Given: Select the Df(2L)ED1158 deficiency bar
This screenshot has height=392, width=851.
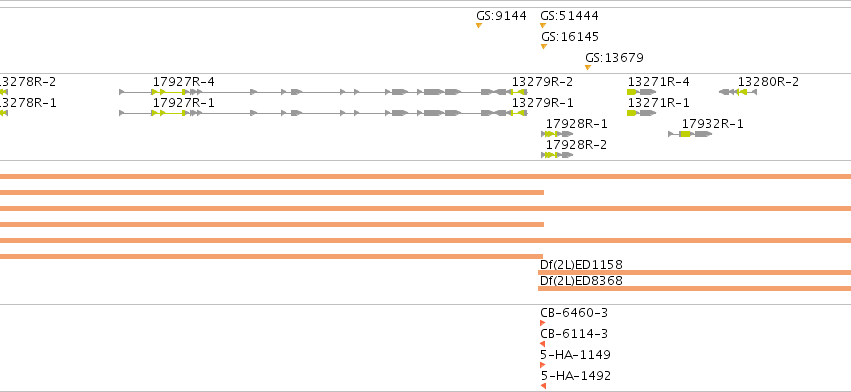Looking at the screenshot, I should (694, 273).
